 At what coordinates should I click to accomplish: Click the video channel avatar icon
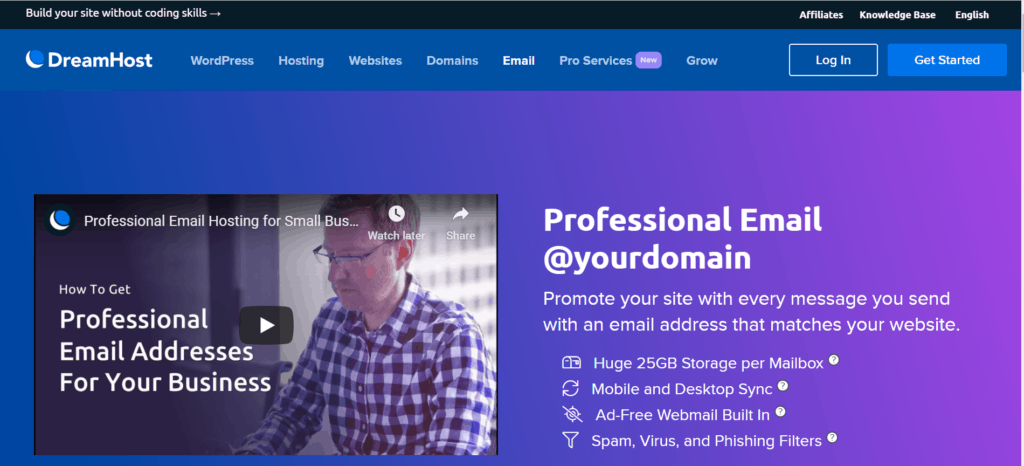point(60,220)
